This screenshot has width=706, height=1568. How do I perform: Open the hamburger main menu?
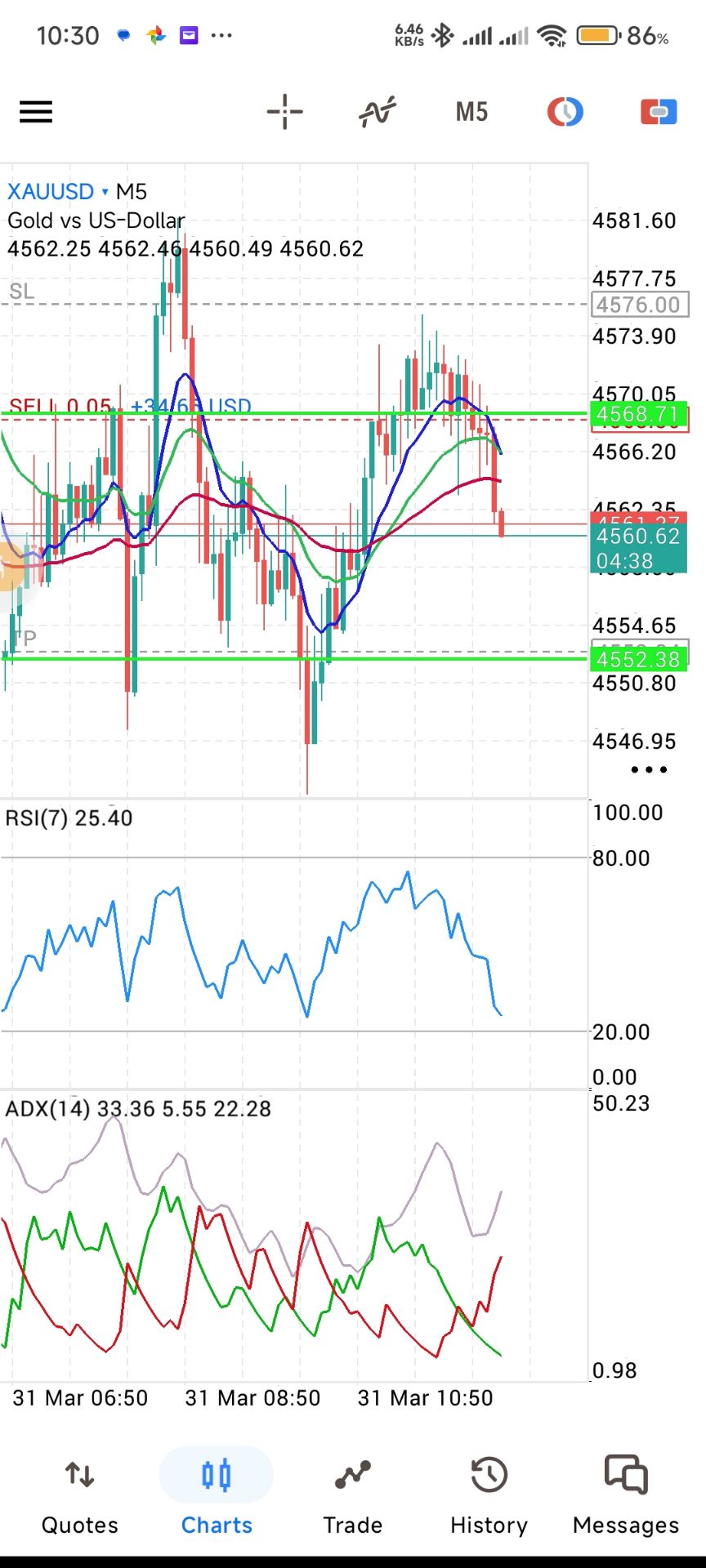coord(36,112)
